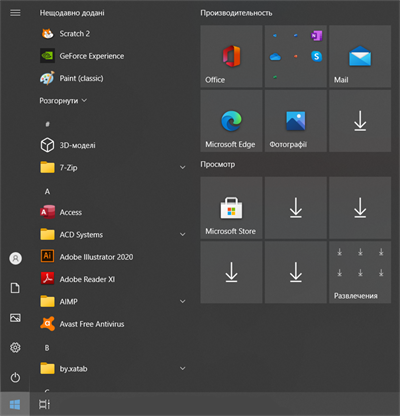Click the Производительность group title
The image size is (400, 416).
click(x=236, y=13)
